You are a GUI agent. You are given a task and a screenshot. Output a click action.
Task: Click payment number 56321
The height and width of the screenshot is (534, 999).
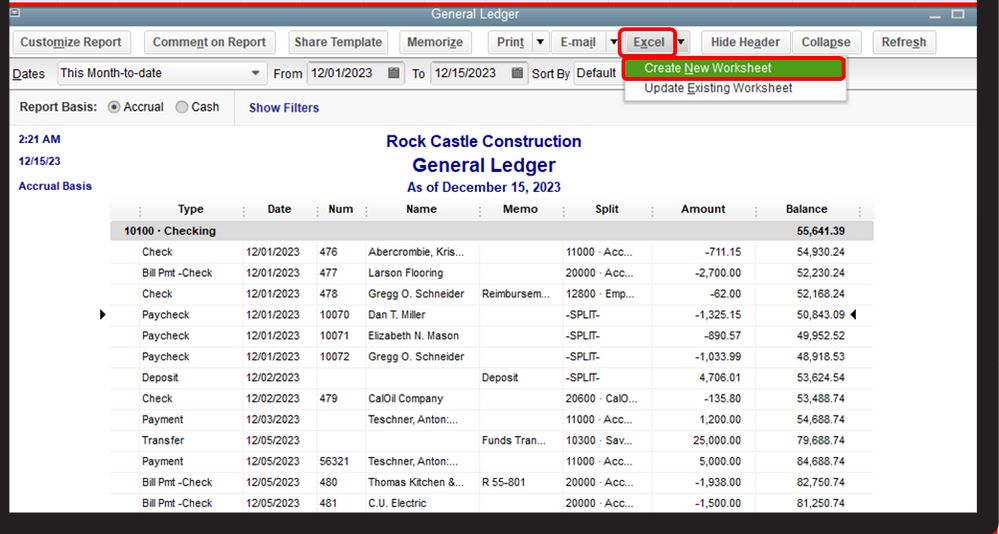tap(334, 461)
